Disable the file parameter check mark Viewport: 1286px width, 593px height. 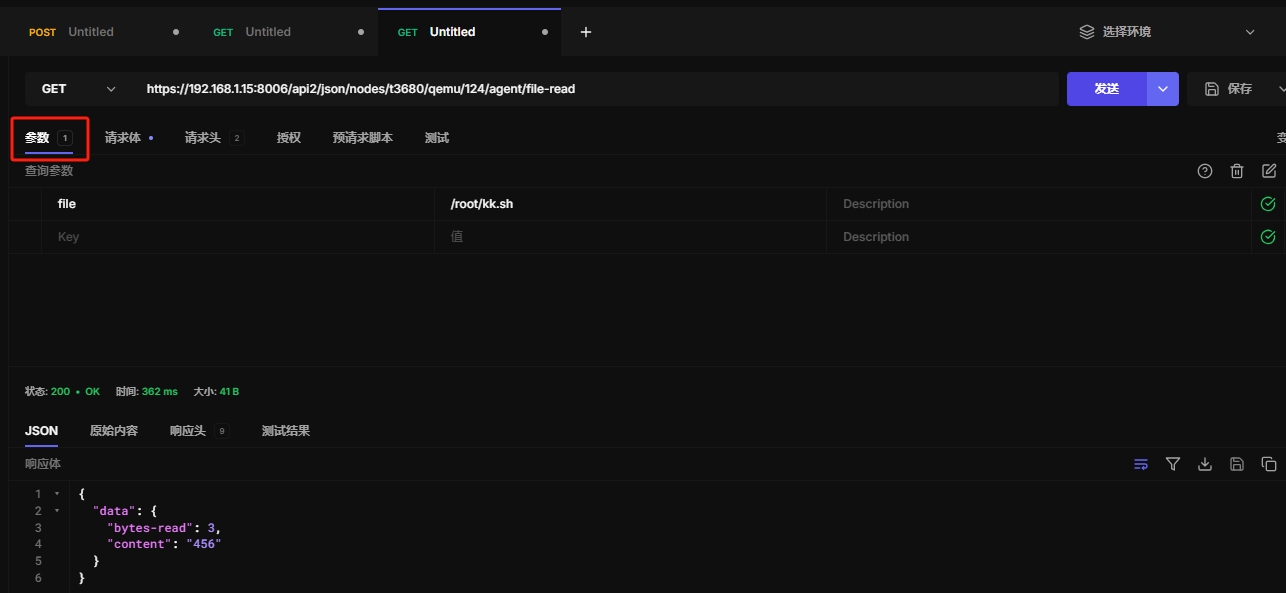point(1268,204)
